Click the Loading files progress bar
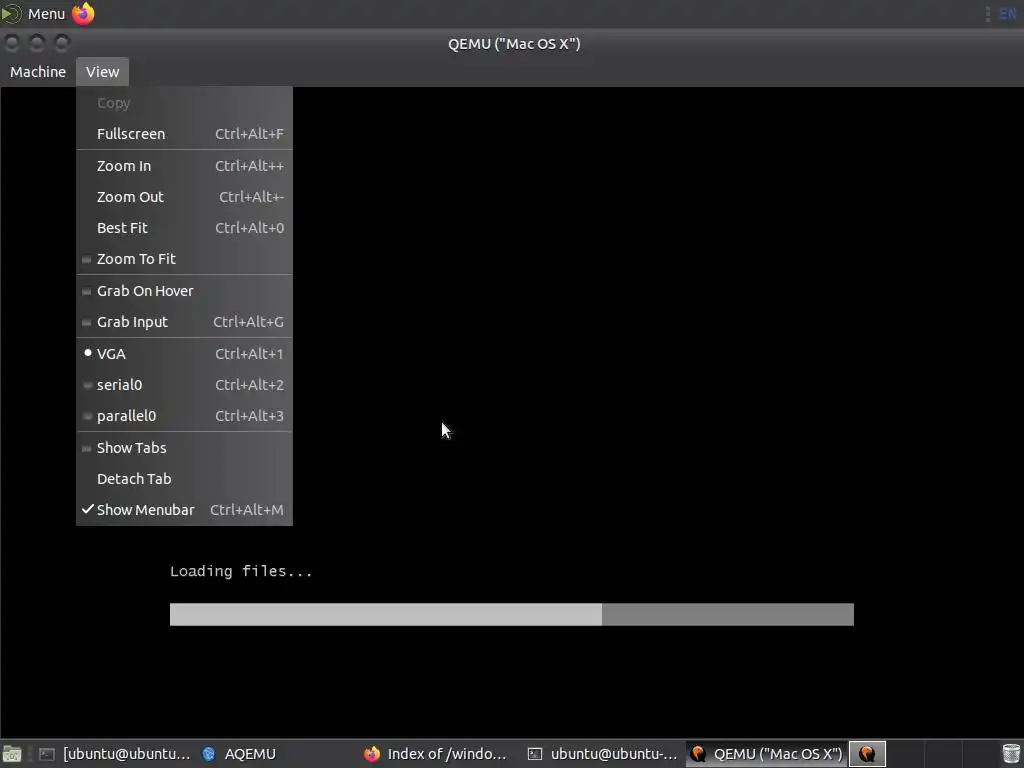Screen dimensions: 1024x768 (x=511, y=615)
